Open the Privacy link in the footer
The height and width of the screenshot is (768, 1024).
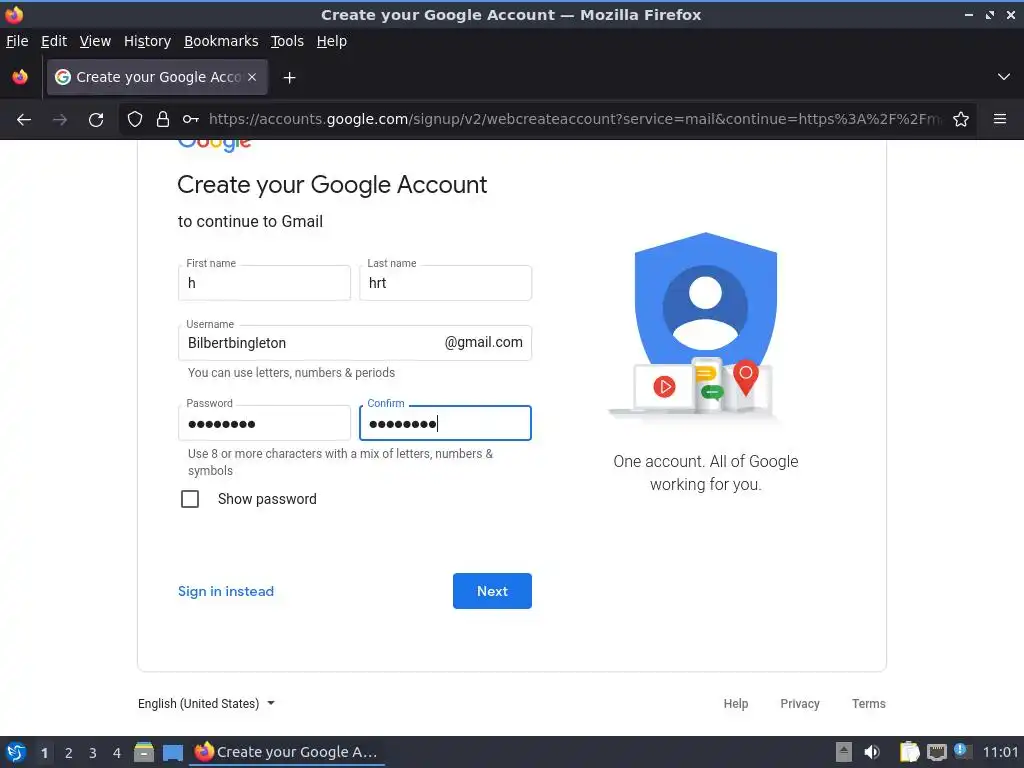pos(800,703)
